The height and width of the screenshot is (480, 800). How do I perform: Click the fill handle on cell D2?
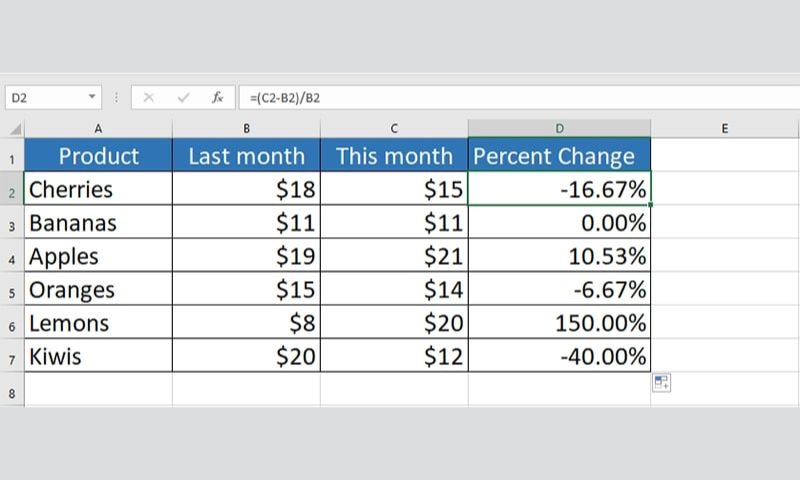point(651,205)
